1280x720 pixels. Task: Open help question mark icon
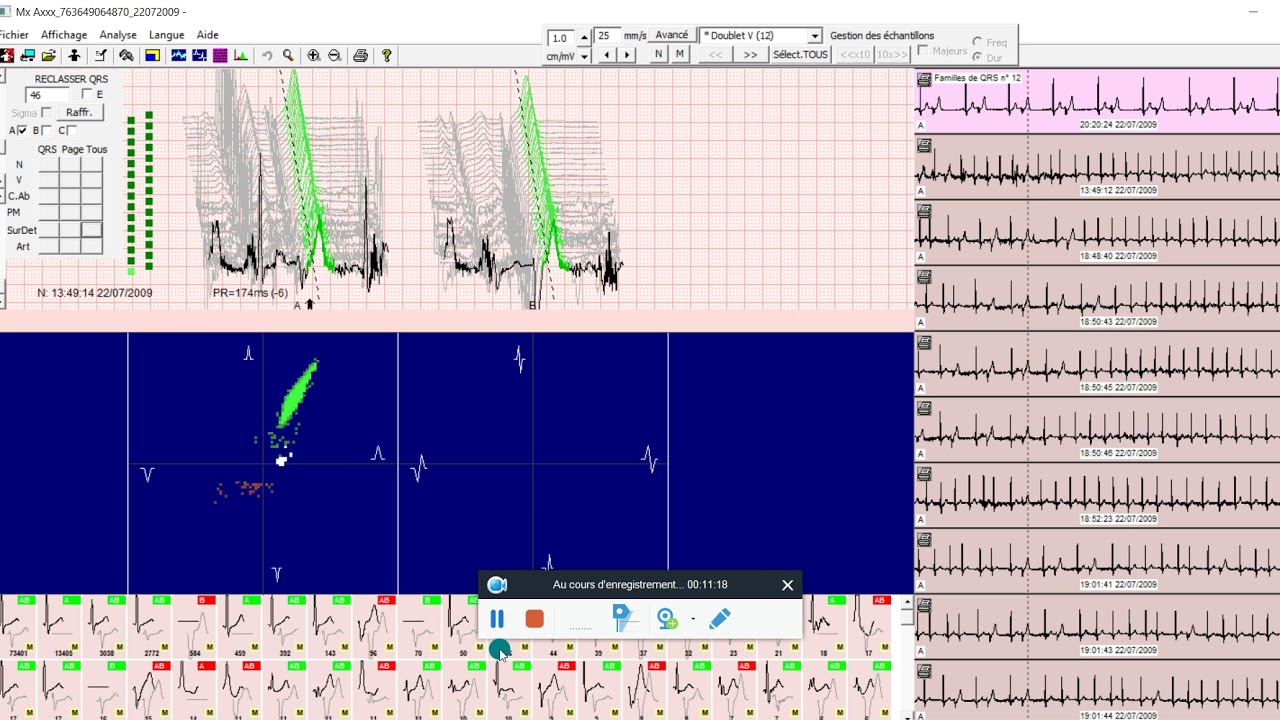pyautogui.click(x=386, y=55)
